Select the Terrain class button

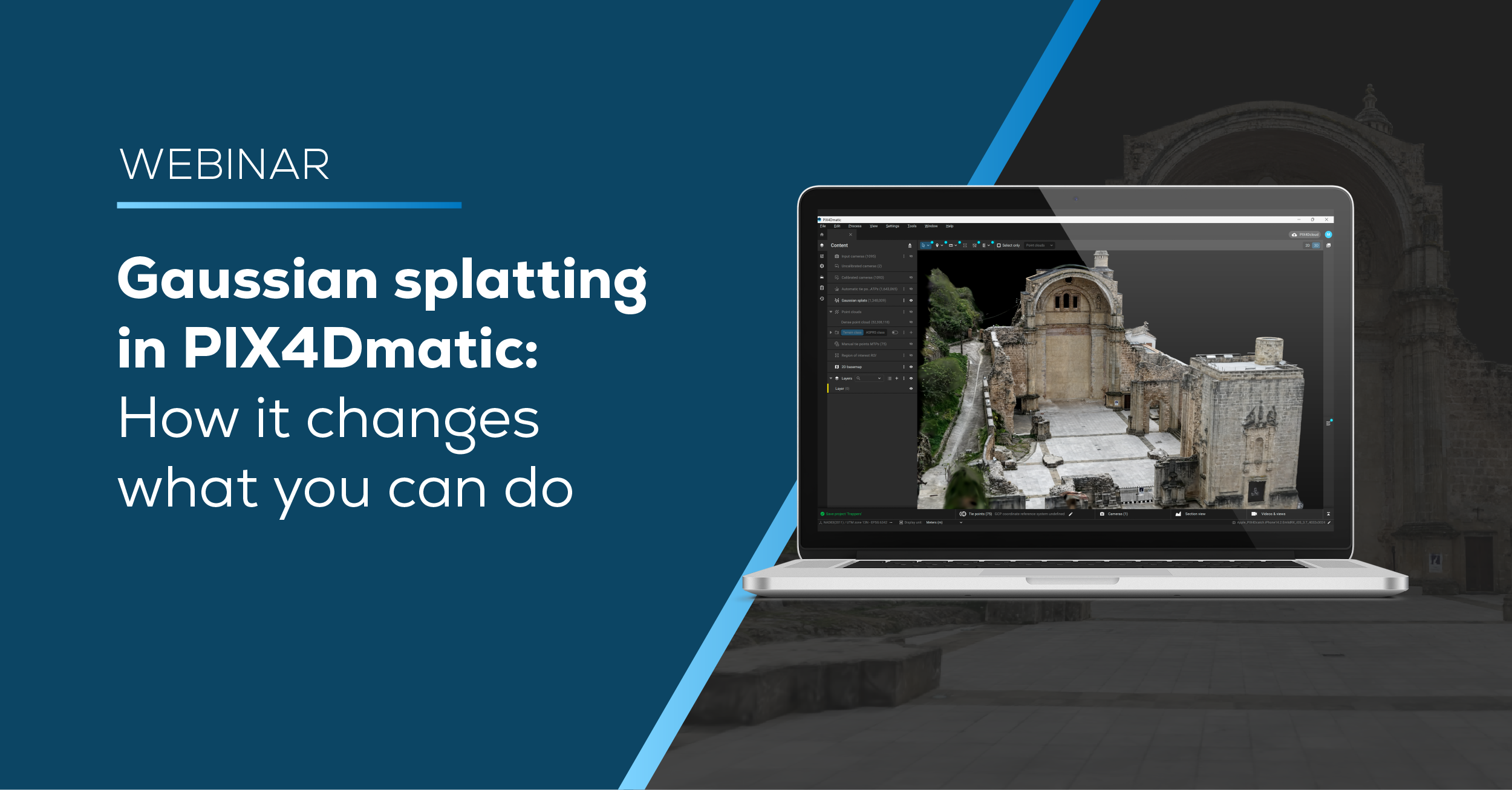click(x=852, y=332)
